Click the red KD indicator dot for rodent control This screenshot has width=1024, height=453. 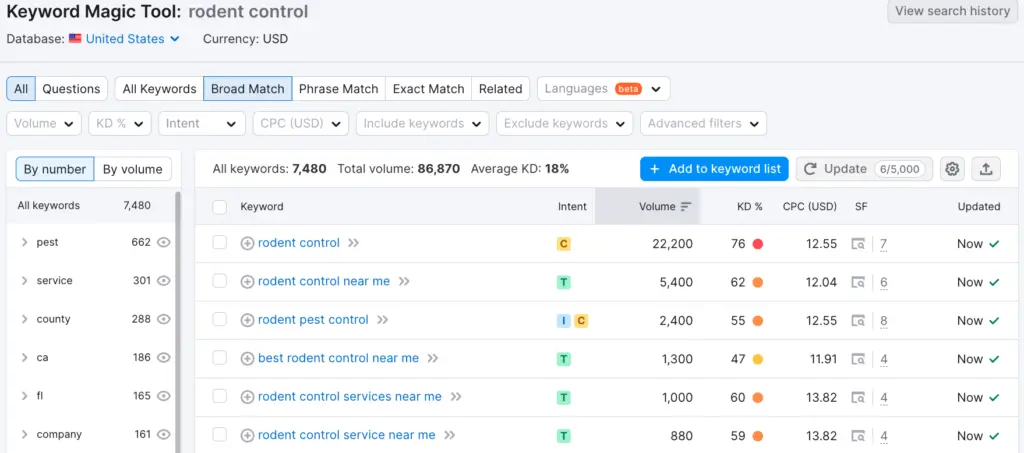tap(758, 244)
